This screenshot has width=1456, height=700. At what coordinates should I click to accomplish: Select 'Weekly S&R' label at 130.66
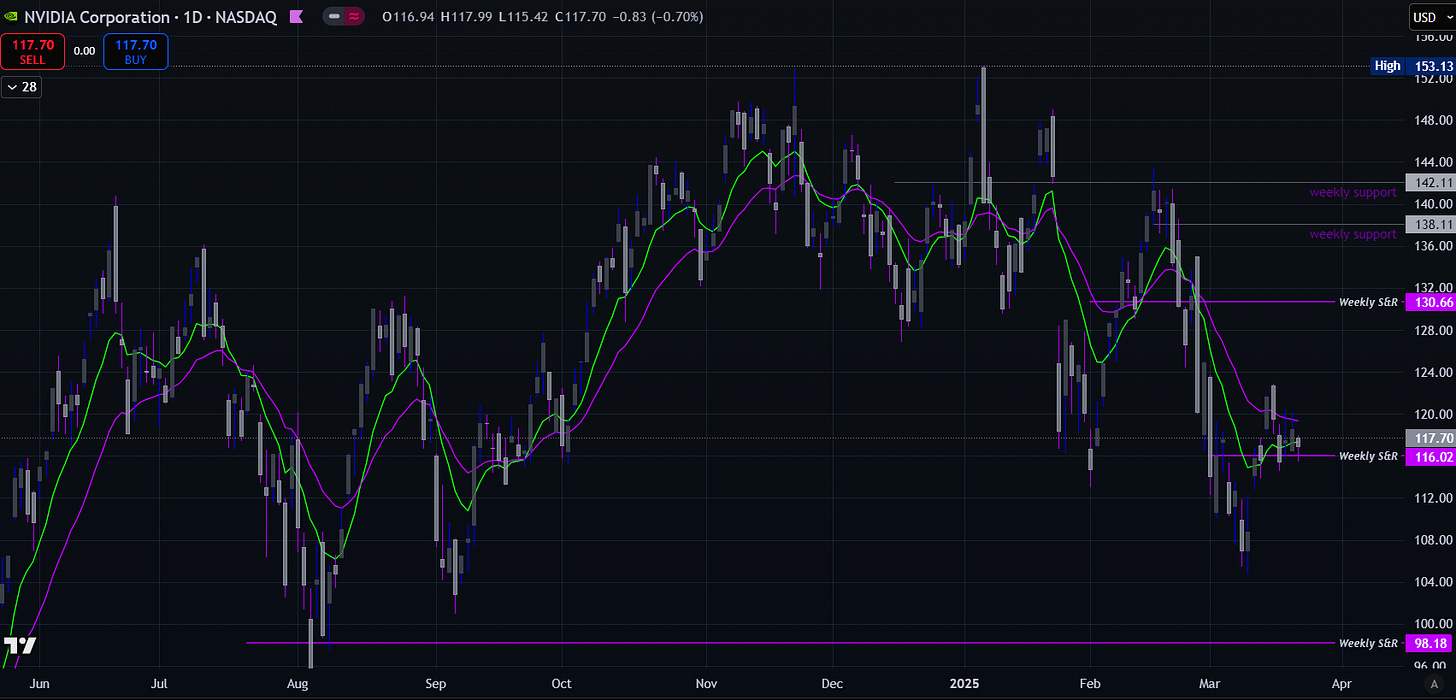[x=1368, y=301]
